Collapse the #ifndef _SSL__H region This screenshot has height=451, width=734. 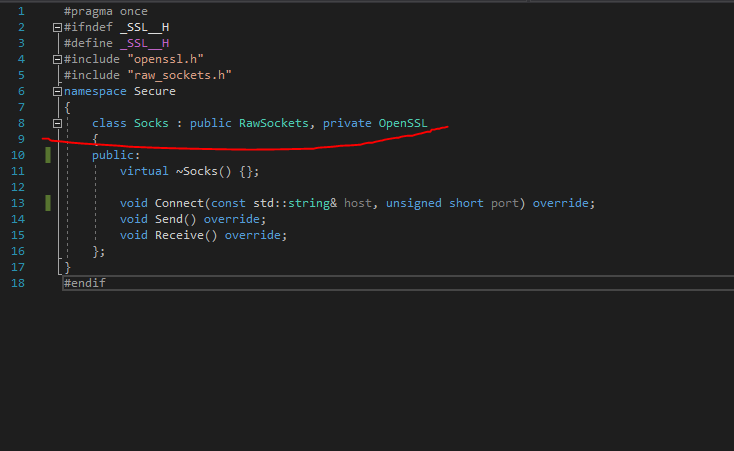(x=57, y=28)
